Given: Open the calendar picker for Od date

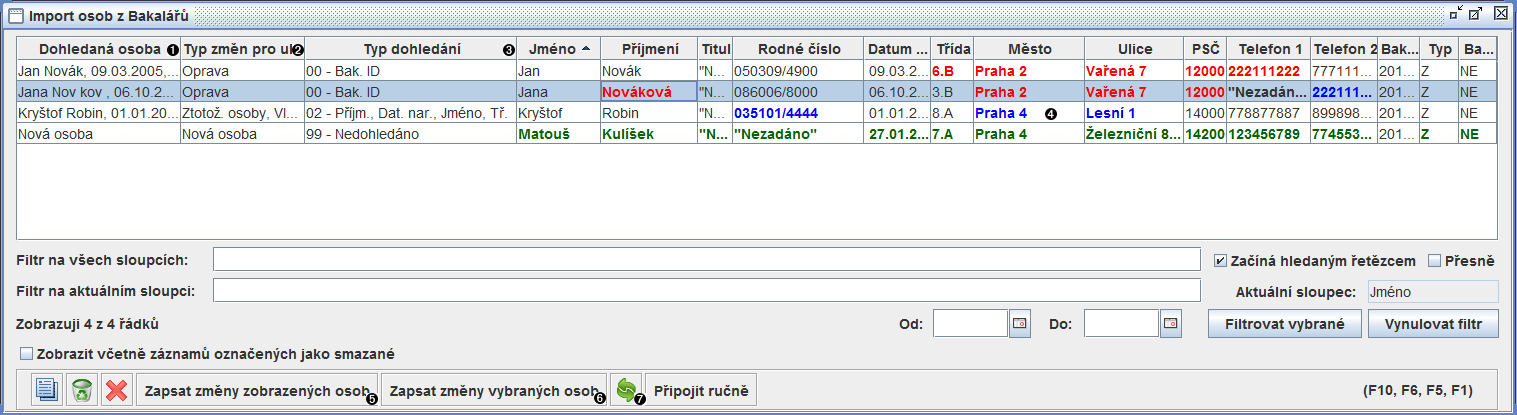Looking at the screenshot, I should click(x=1019, y=324).
